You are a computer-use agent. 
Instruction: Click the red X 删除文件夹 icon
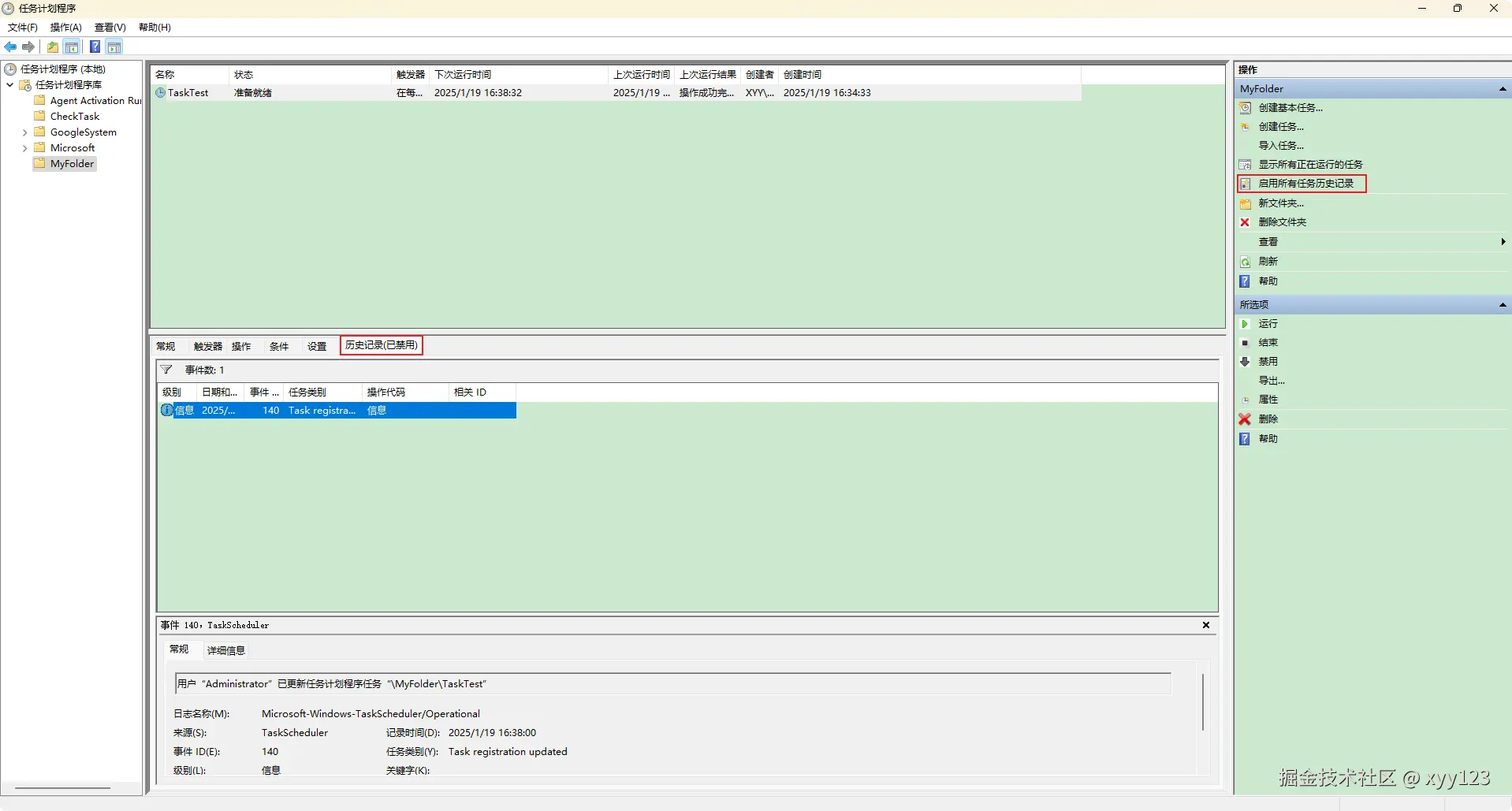tap(1245, 222)
